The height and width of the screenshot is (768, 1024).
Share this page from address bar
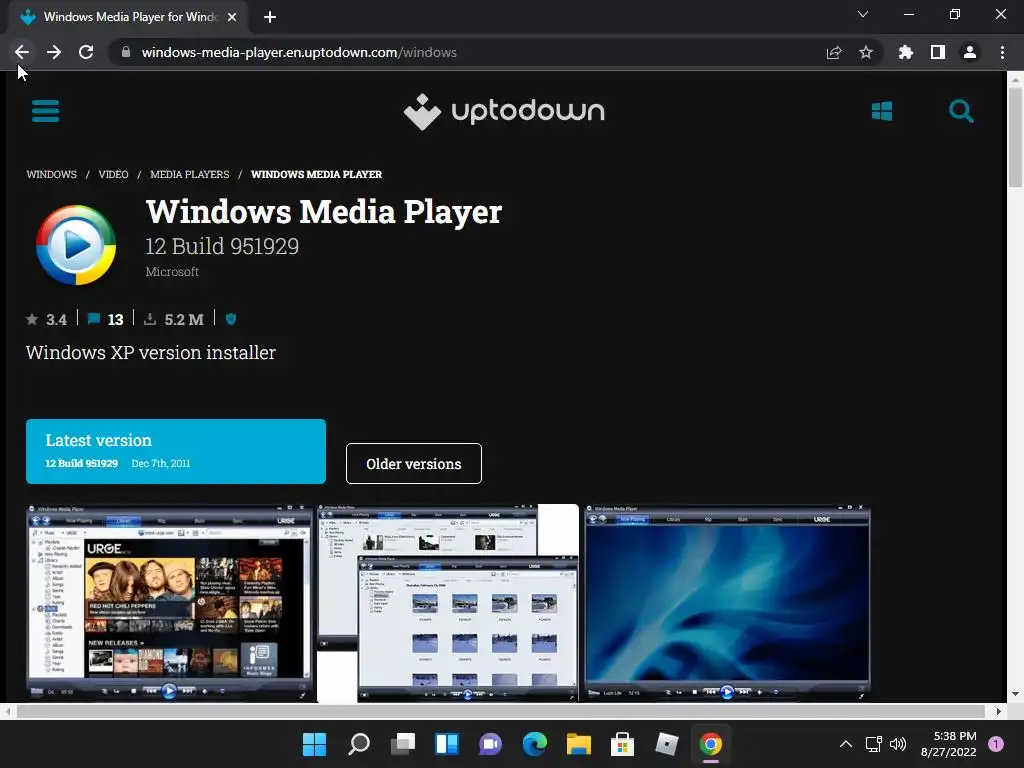pyautogui.click(x=834, y=52)
